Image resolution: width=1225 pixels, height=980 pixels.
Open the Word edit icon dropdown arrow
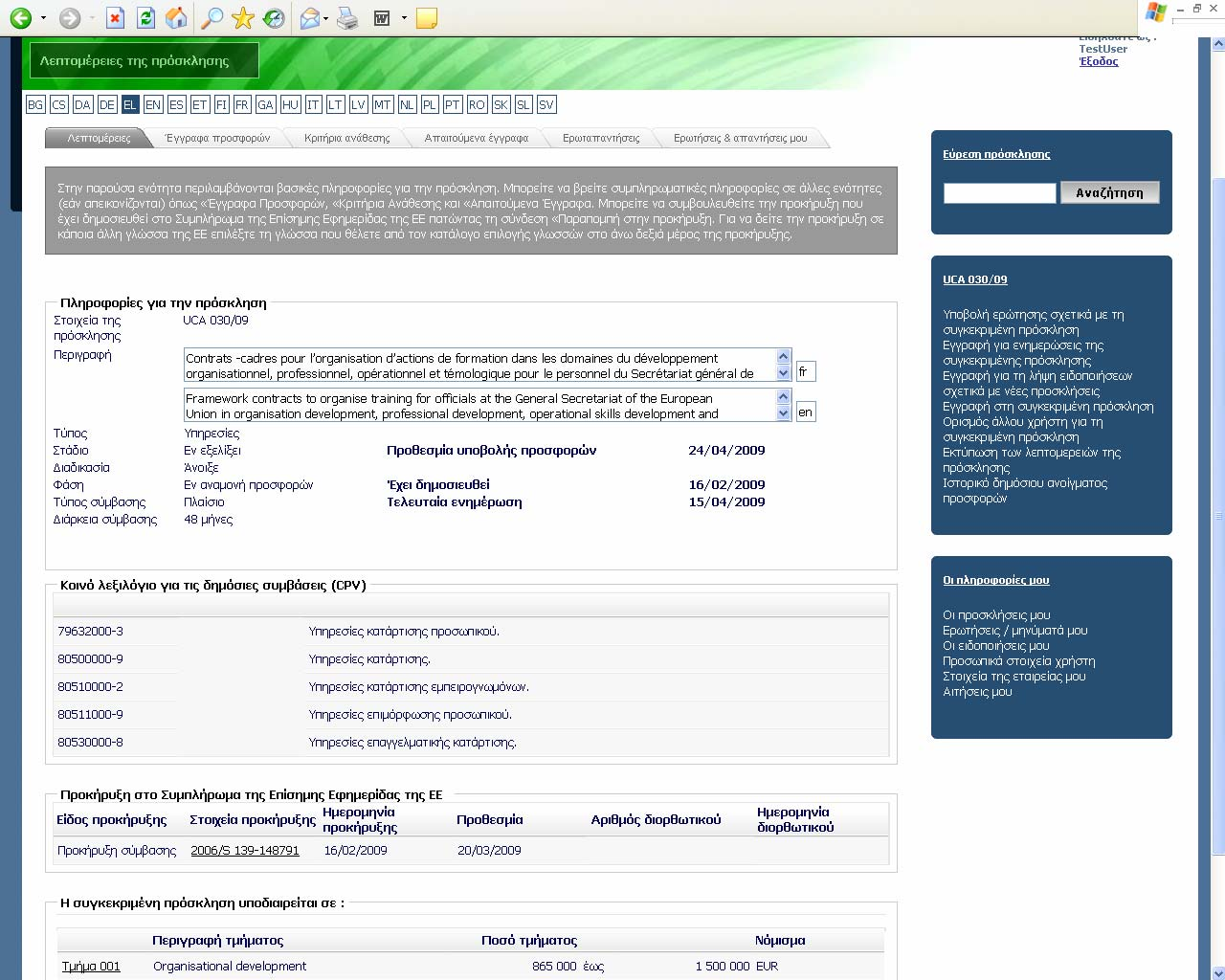coord(404,18)
